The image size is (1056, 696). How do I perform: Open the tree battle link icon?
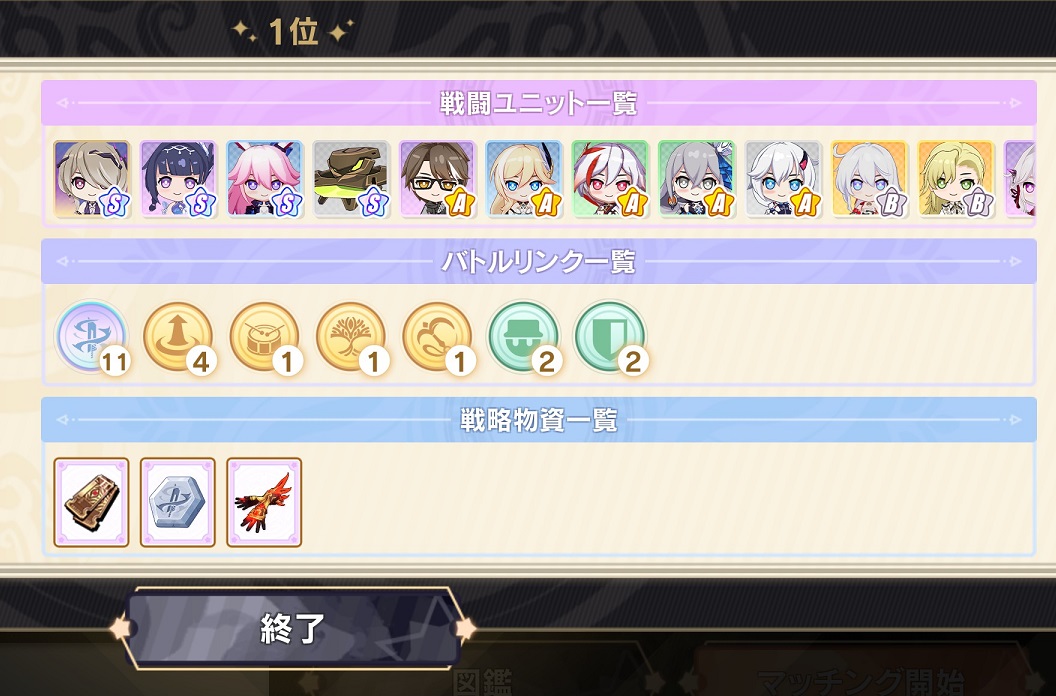coord(350,337)
